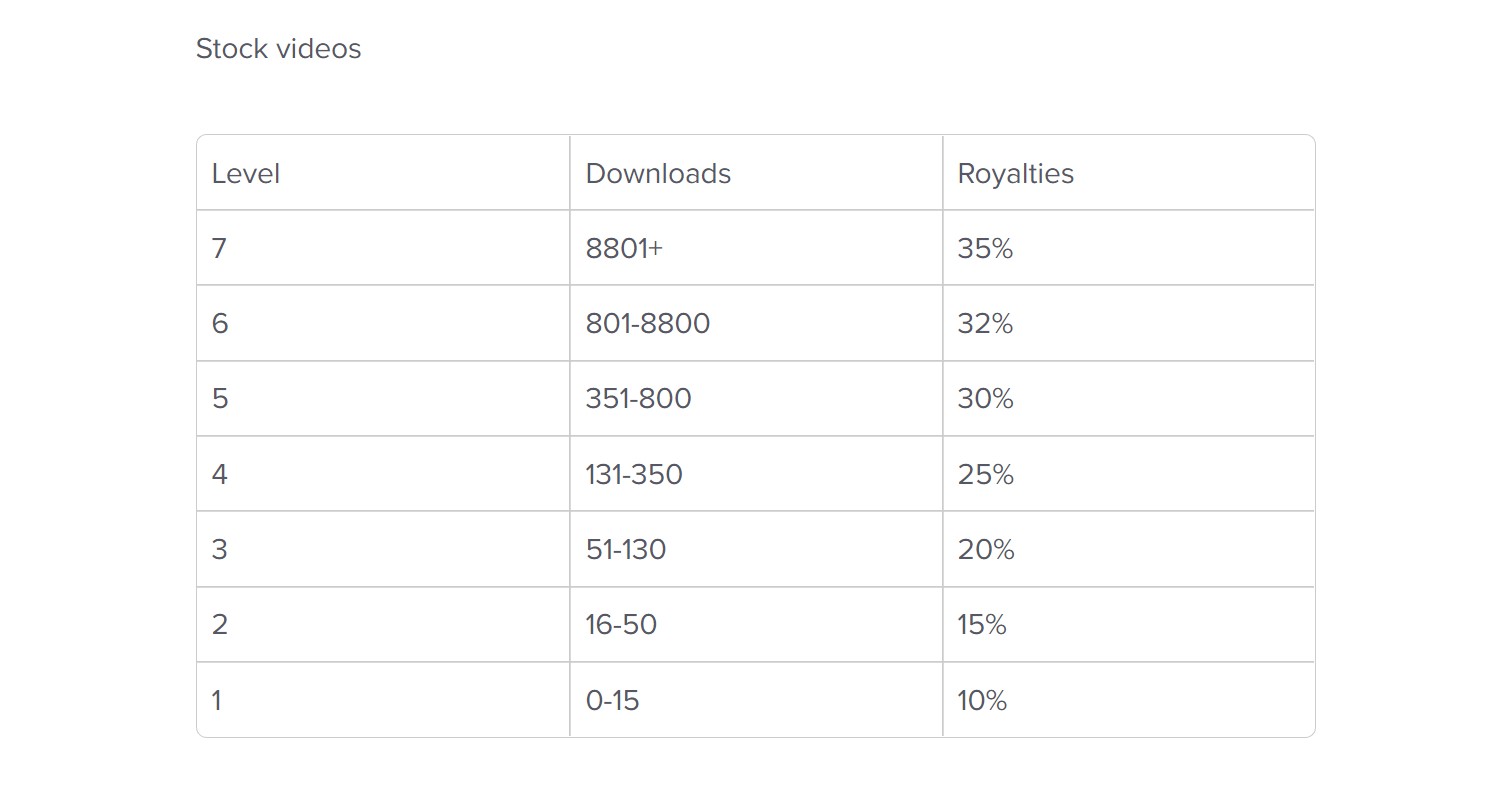Select the Royalties column header
1512x803 pixels.
(1015, 174)
